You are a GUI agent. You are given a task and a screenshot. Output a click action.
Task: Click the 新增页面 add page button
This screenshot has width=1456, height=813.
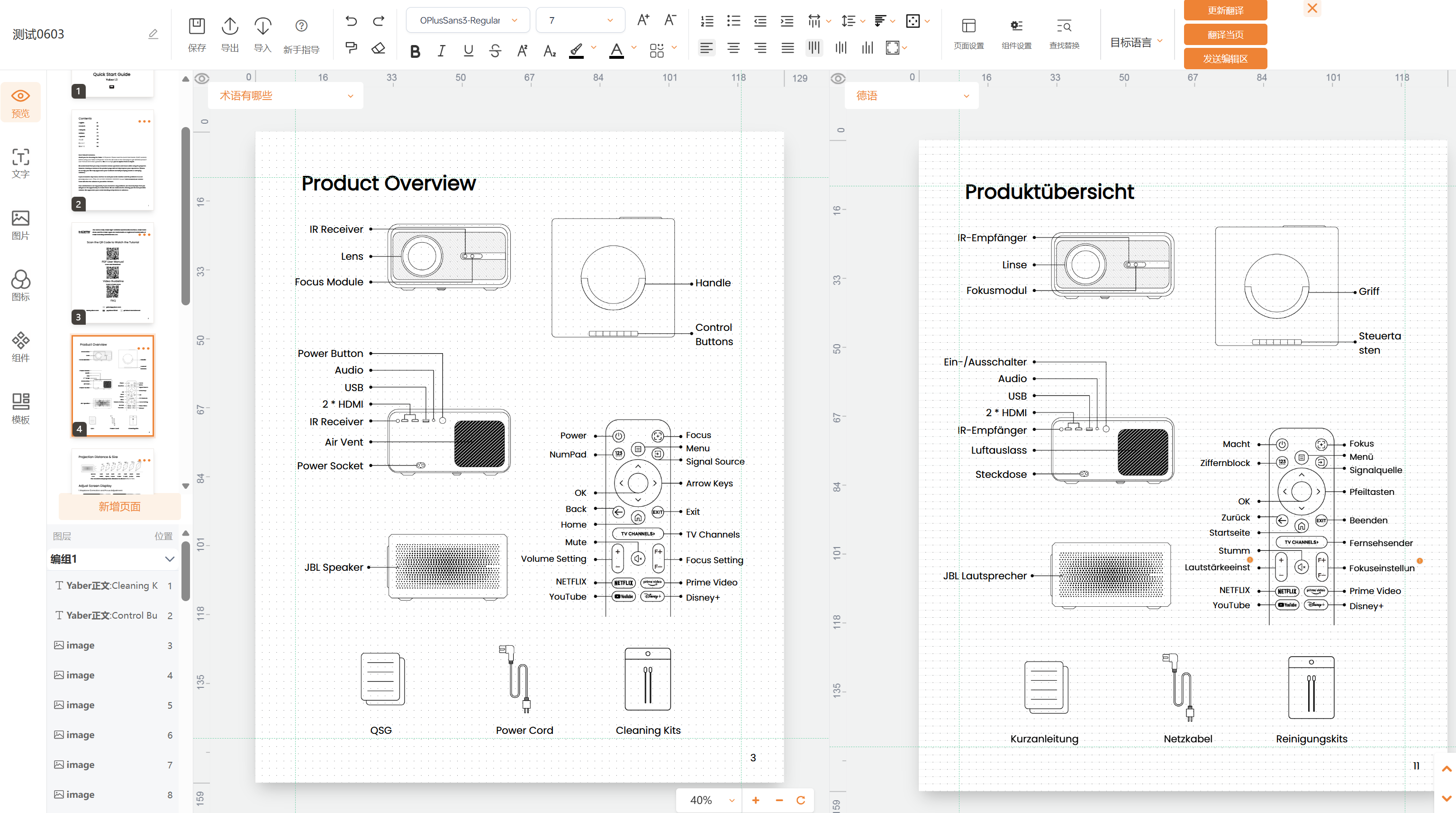coord(119,507)
